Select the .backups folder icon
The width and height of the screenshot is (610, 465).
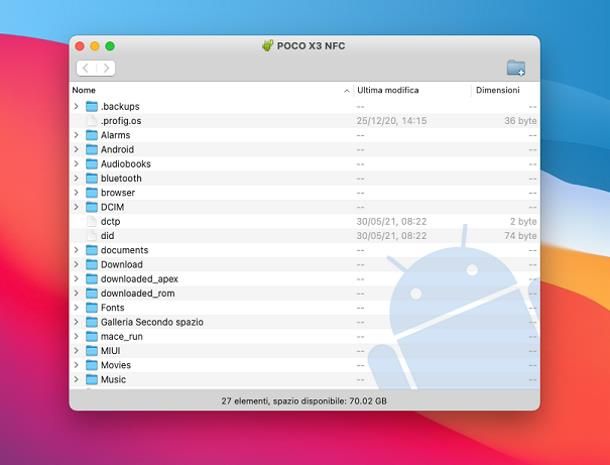click(x=91, y=106)
